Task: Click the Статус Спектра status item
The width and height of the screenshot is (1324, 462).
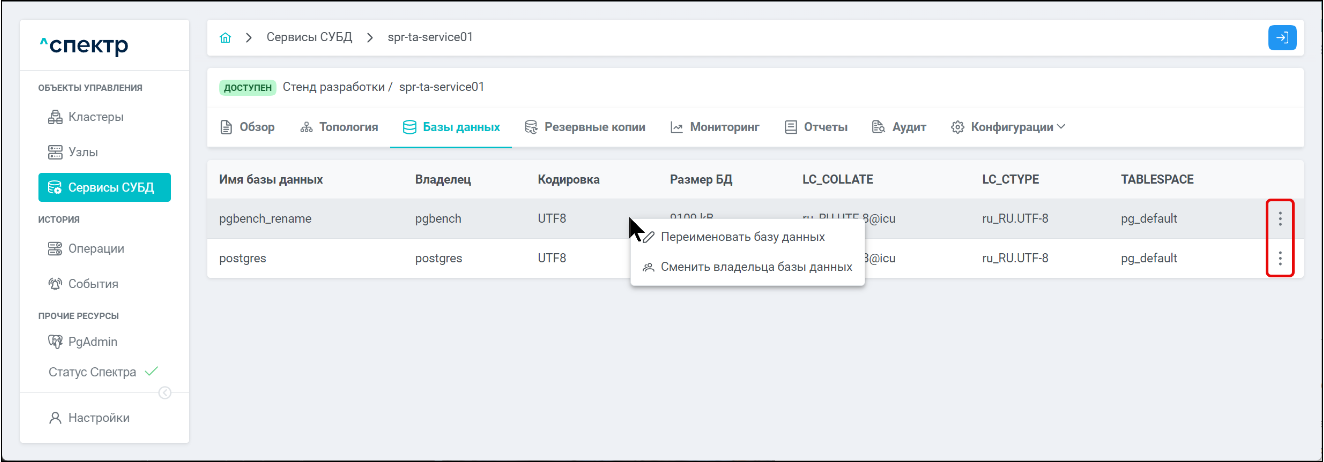Action: pos(92,372)
